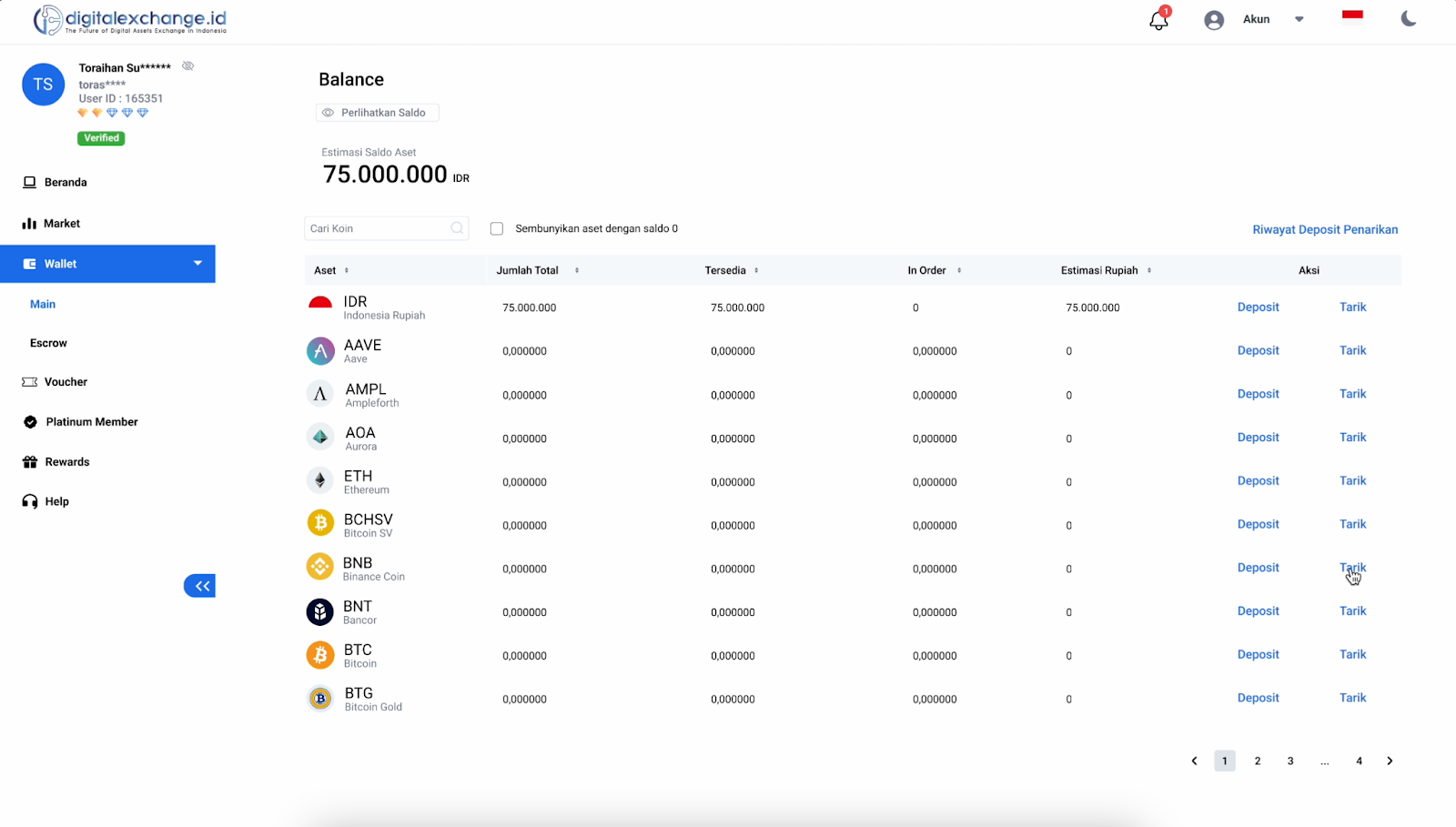
Task: Collapse sidebar with double-chevron button
Action: pyautogui.click(x=200, y=586)
